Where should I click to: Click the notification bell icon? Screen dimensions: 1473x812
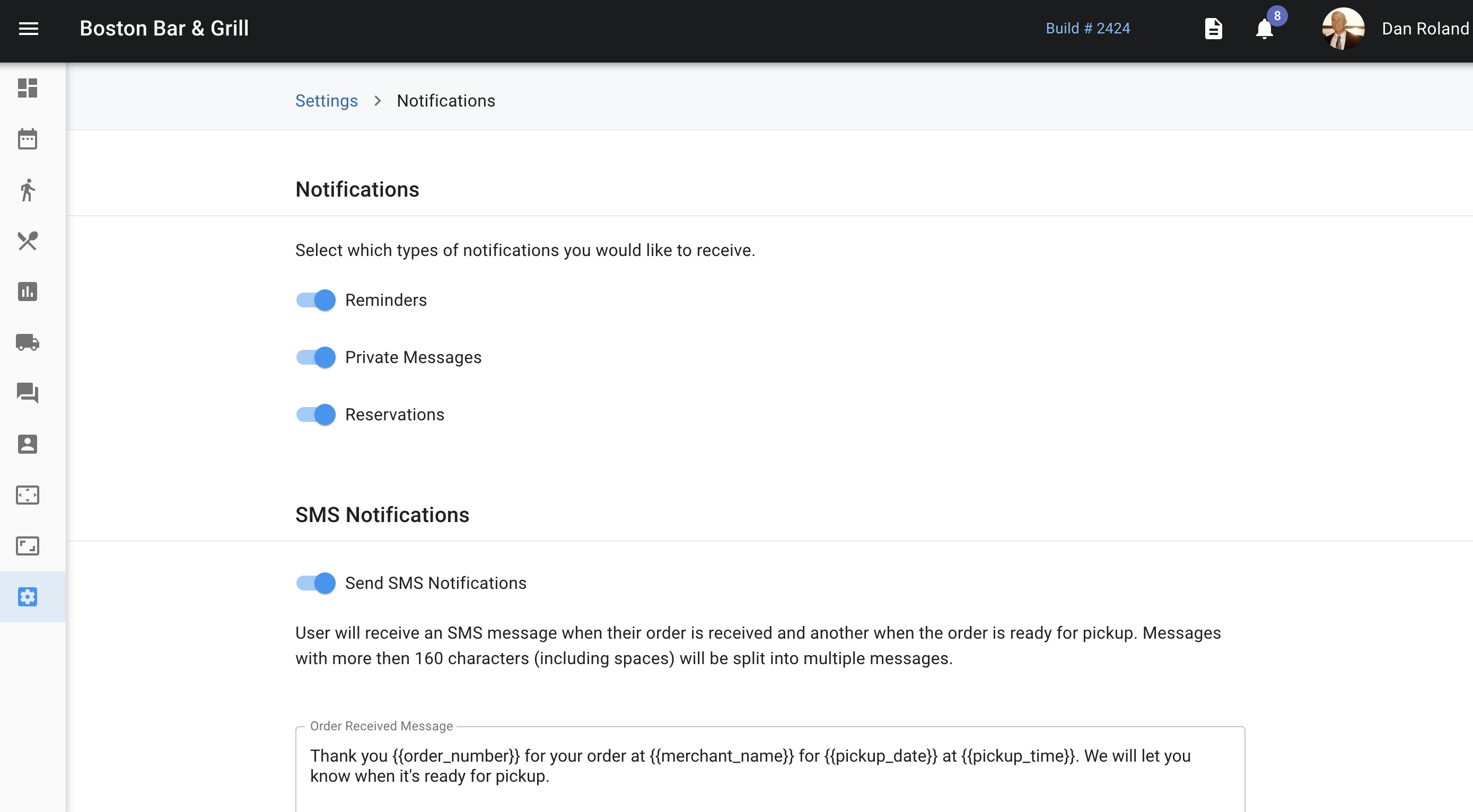(1264, 29)
